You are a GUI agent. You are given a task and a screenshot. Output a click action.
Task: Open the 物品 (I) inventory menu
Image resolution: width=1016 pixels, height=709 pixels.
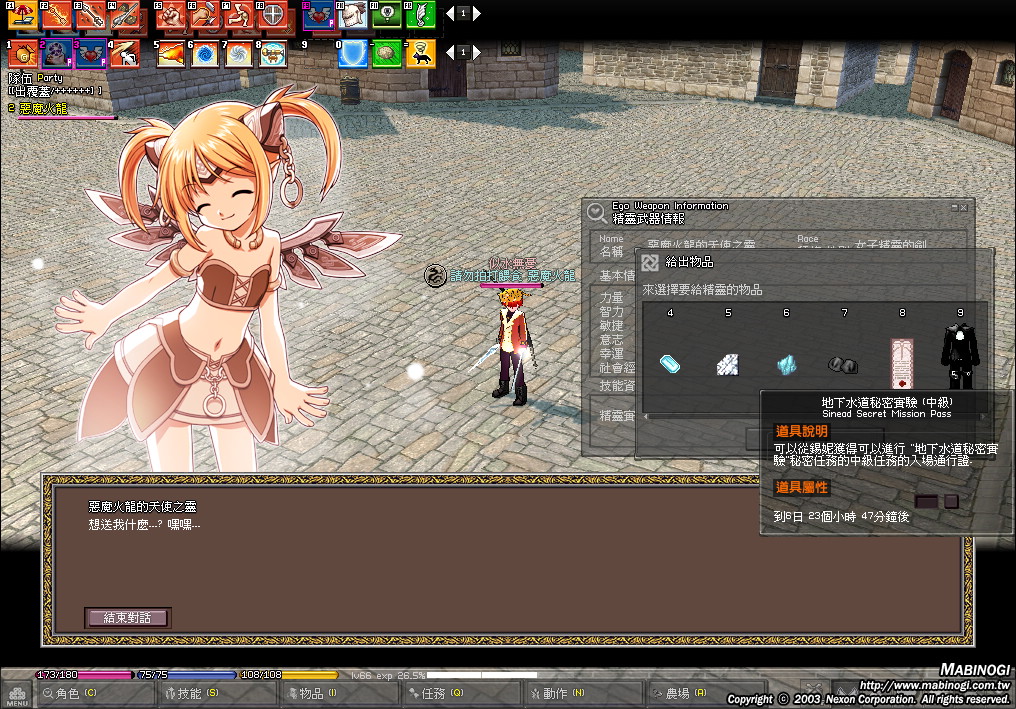[337, 693]
